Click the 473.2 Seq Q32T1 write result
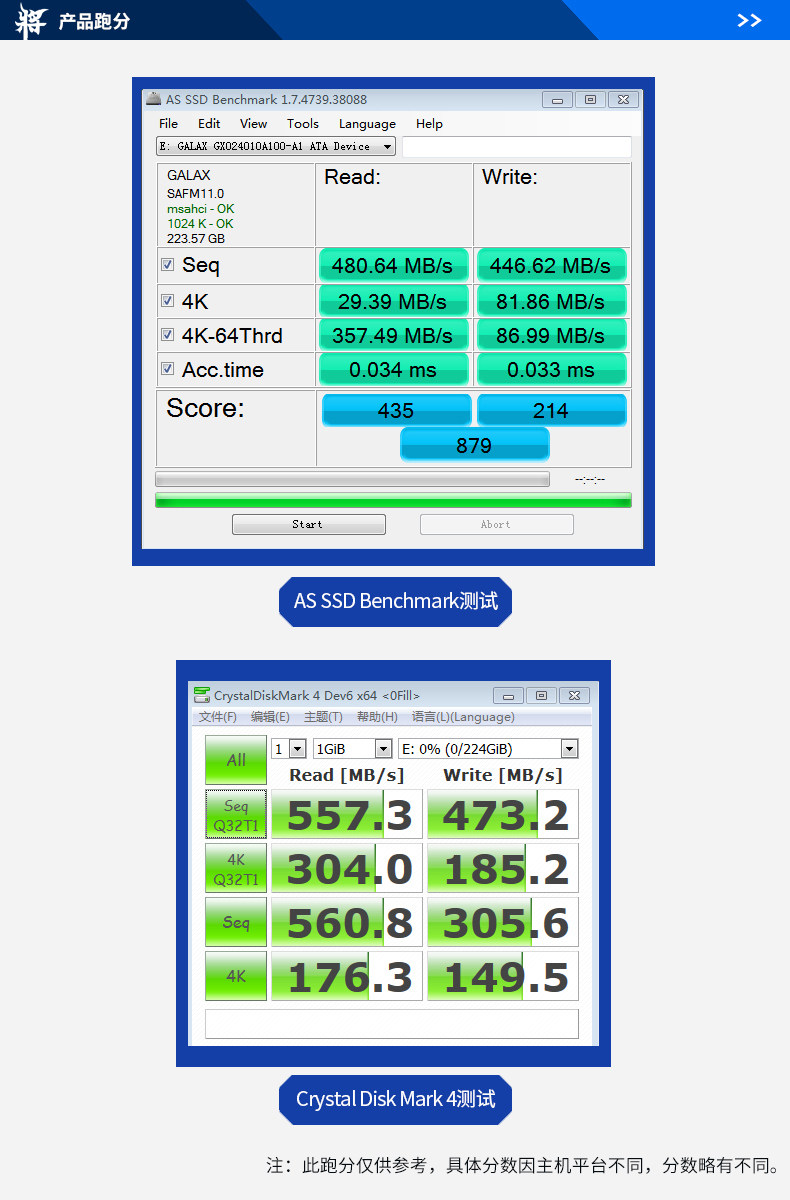790x1200 pixels. pyautogui.click(x=503, y=814)
